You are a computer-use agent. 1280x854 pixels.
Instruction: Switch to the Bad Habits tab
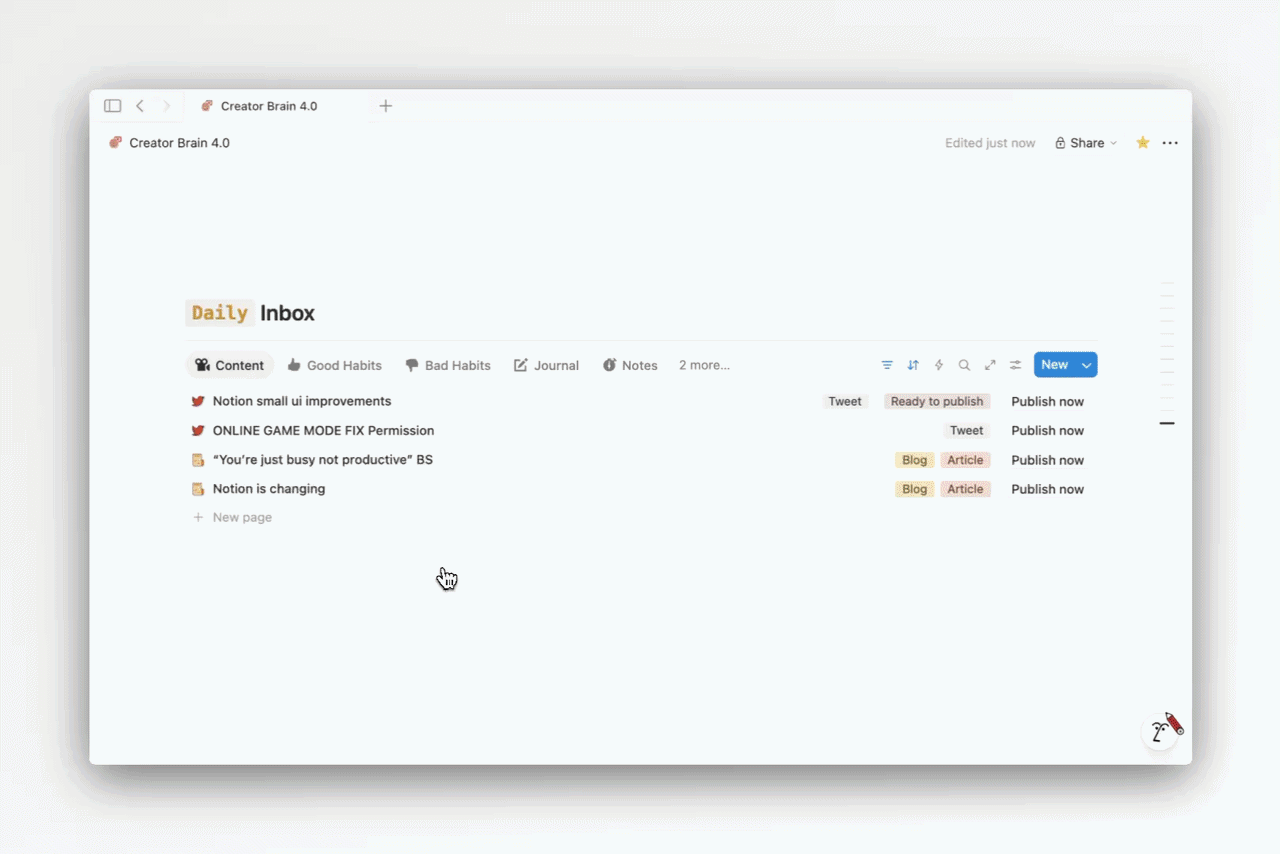pos(448,365)
